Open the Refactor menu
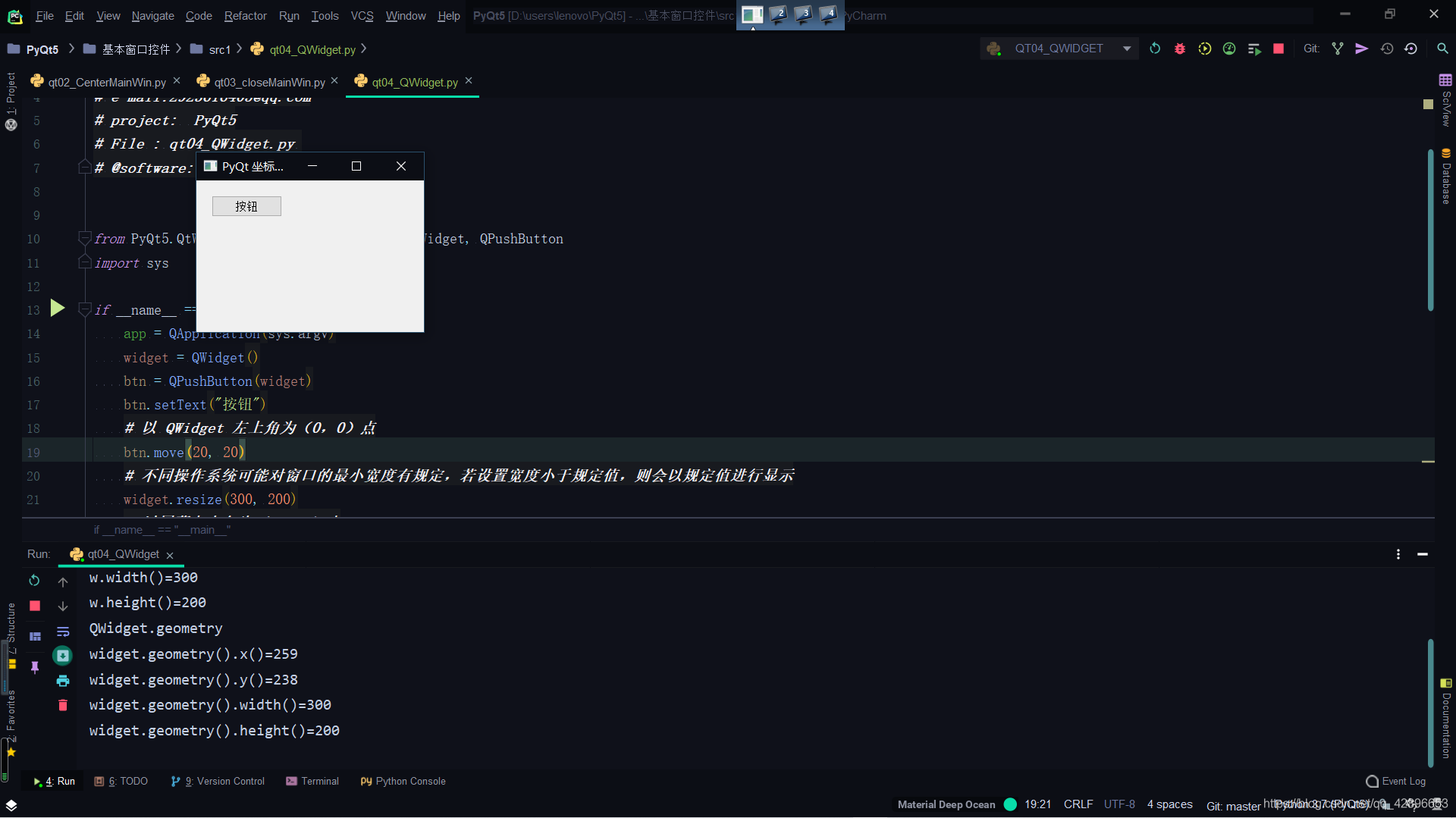 point(245,15)
